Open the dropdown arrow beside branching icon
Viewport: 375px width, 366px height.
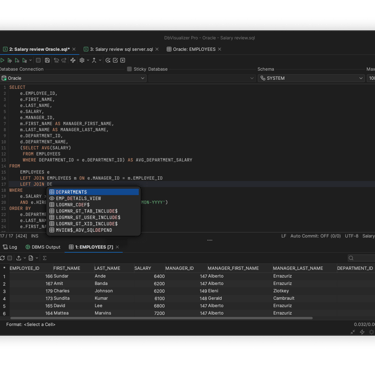[x=100, y=60]
